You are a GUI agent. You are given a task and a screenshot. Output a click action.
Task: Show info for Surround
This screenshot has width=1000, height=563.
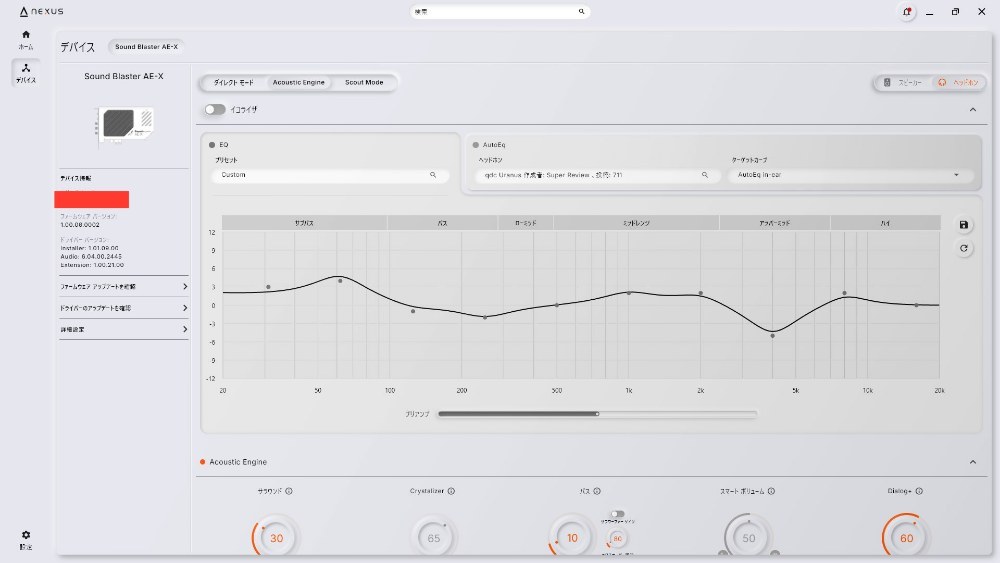point(289,491)
